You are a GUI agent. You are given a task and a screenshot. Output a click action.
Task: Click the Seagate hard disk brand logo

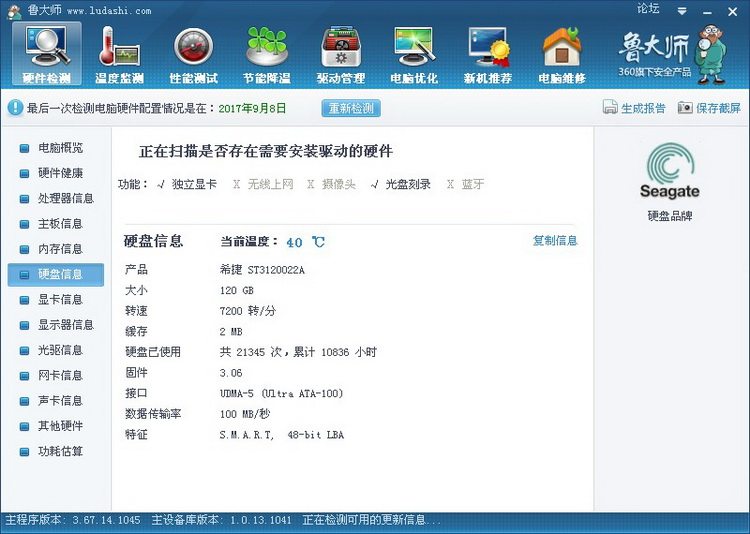tap(670, 171)
